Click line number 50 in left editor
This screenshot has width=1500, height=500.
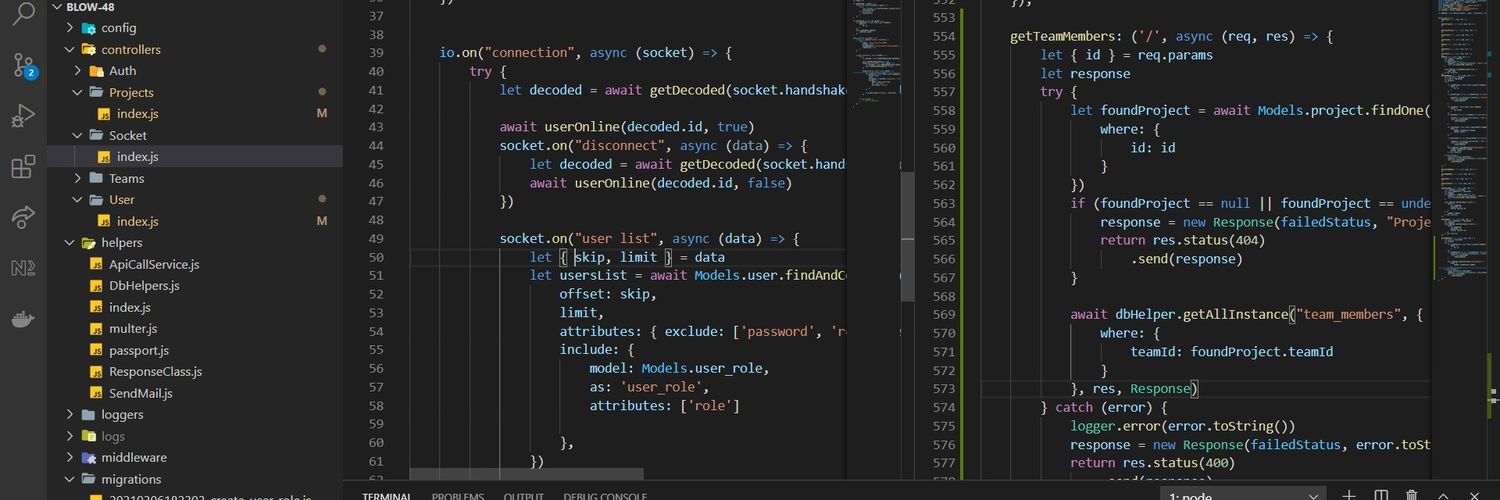click(376, 257)
